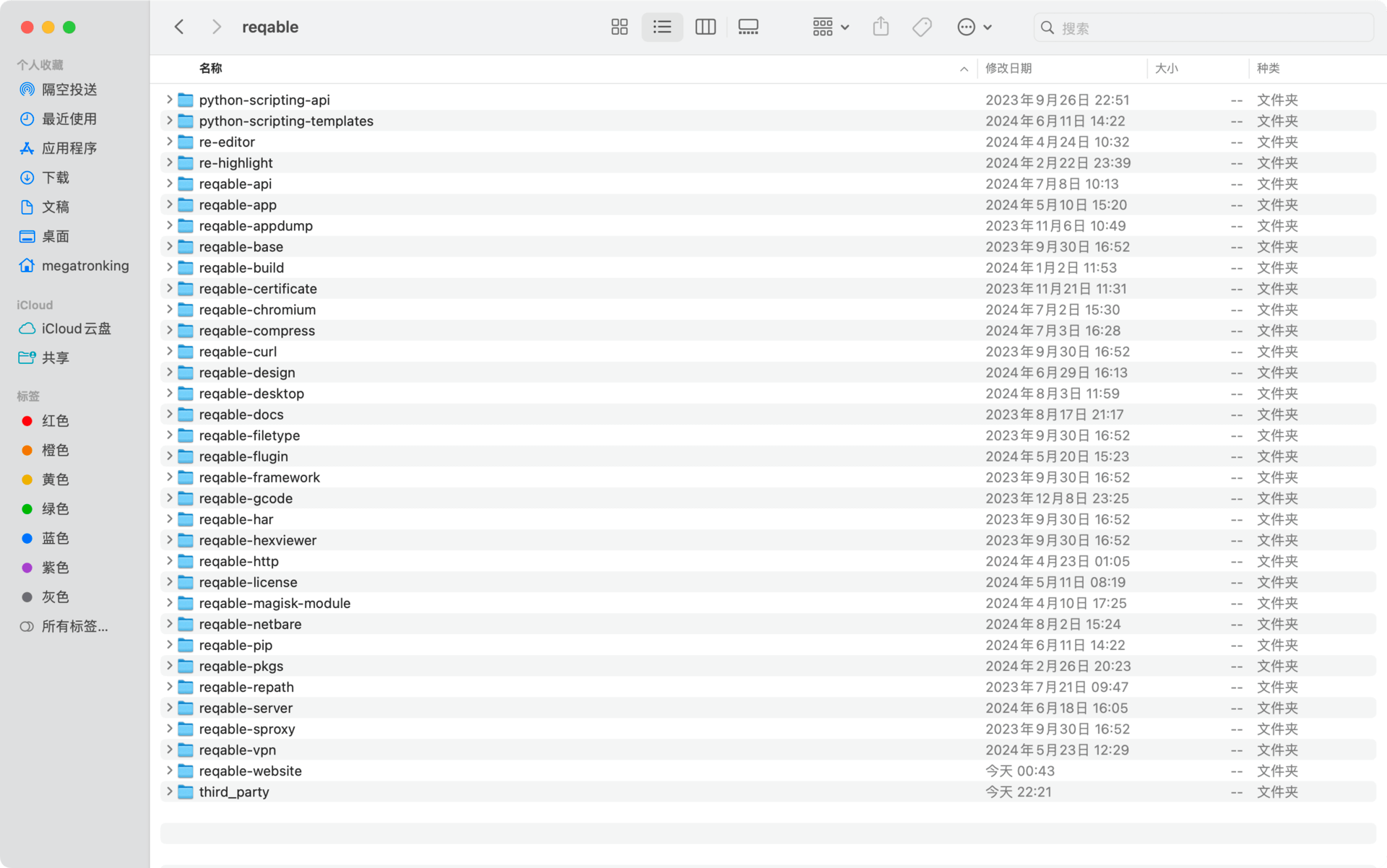The image size is (1387, 868).
Task: Select the red (红色) tag
Action: pyautogui.click(x=55, y=421)
